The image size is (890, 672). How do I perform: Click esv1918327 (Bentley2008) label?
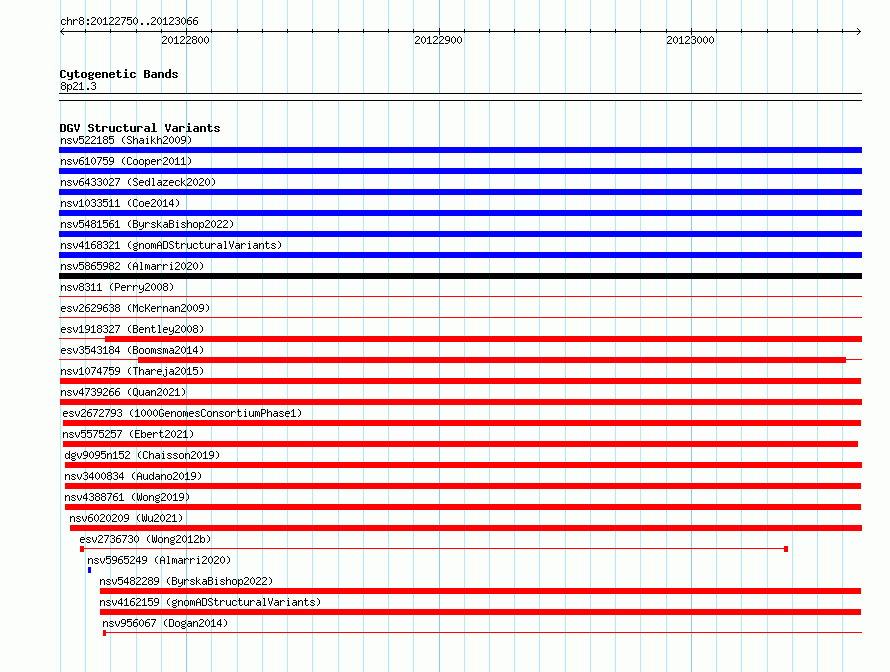132,329
